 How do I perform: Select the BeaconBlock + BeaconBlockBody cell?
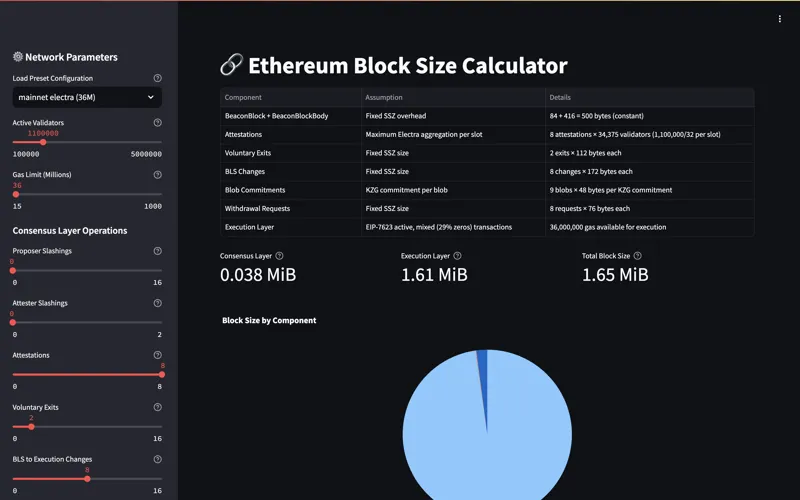tap(291, 116)
